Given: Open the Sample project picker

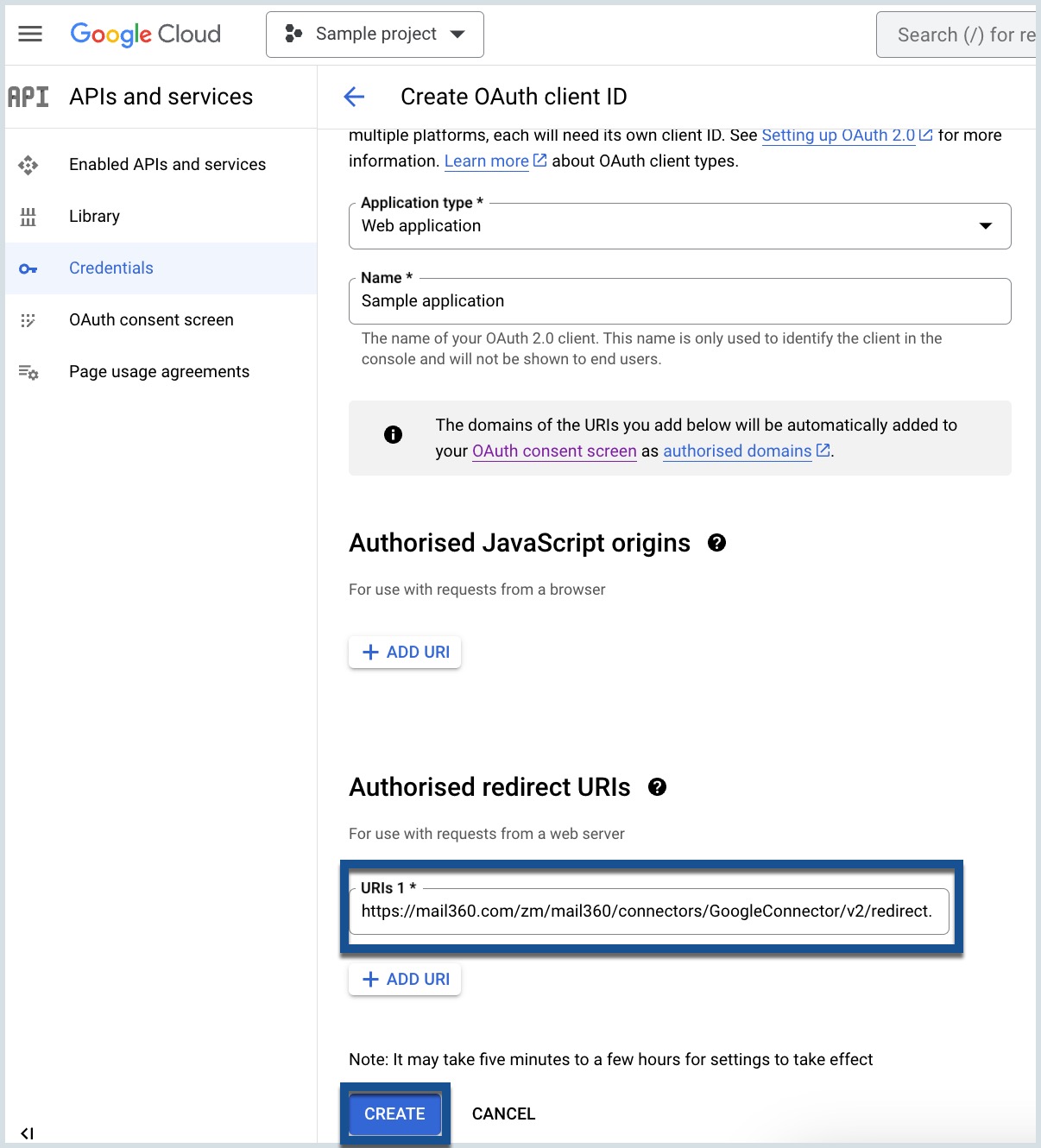Looking at the screenshot, I should [375, 34].
